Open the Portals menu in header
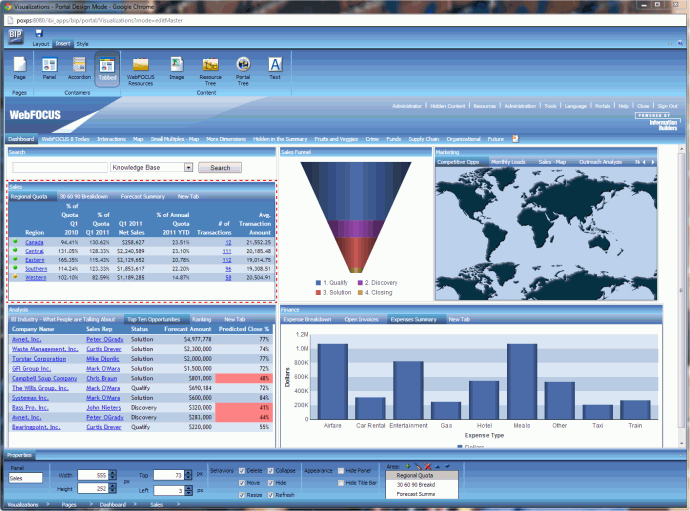The image size is (690, 511). 602,106
